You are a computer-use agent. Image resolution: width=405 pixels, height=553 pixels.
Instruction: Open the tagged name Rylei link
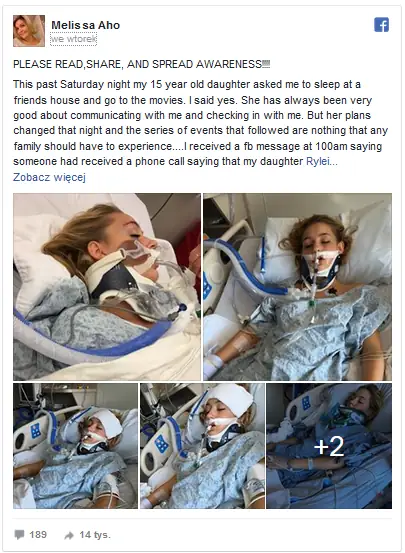(318, 162)
